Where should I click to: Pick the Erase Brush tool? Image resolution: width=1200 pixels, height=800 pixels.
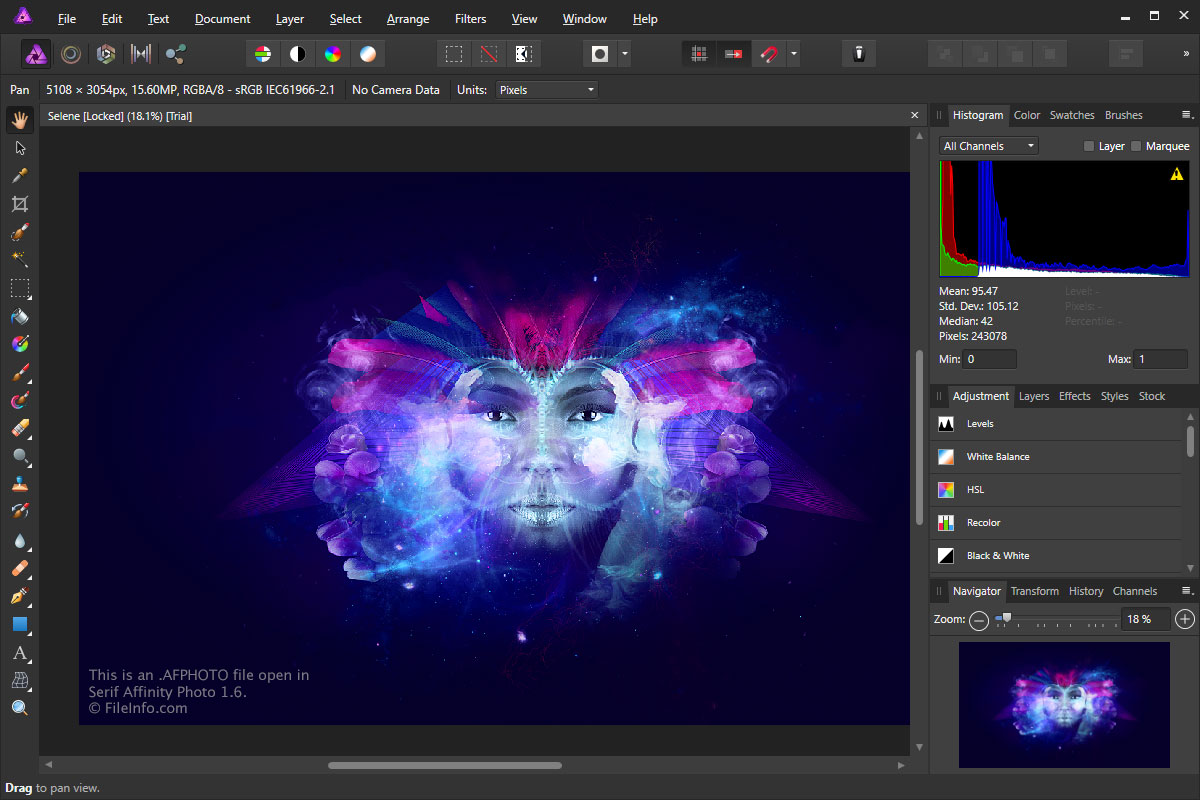(20, 429)
